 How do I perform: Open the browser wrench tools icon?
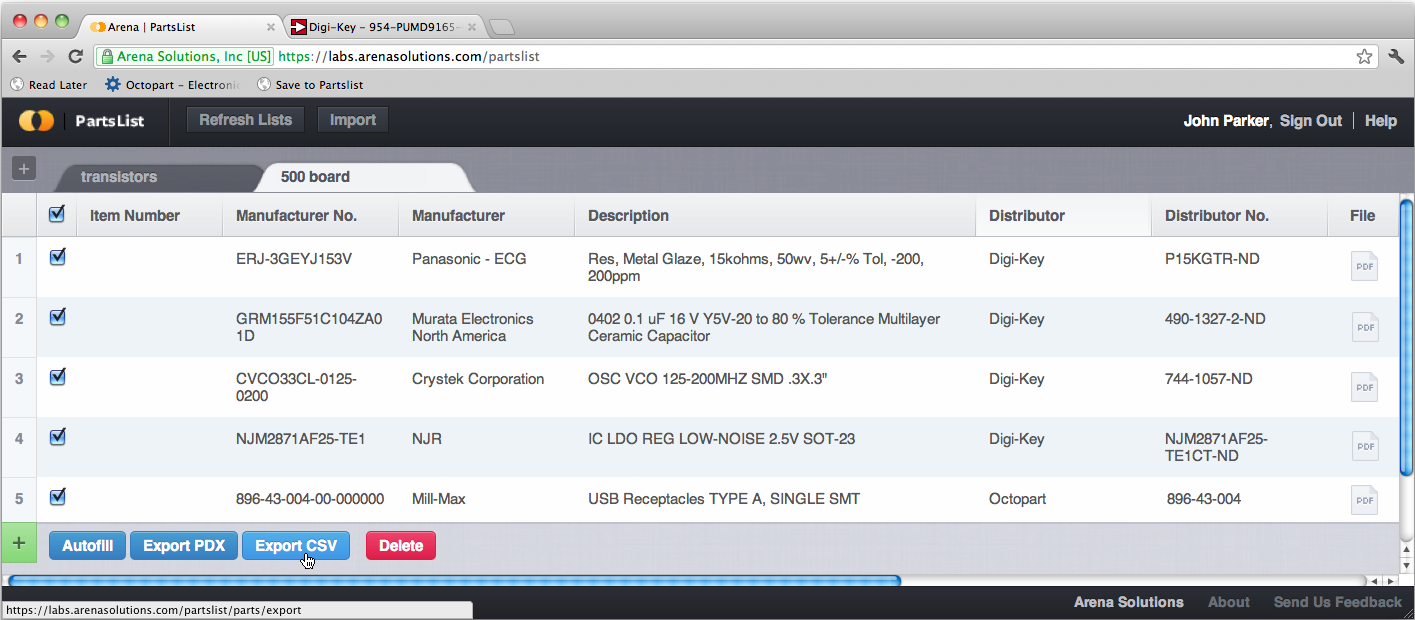pos(1396,57)
